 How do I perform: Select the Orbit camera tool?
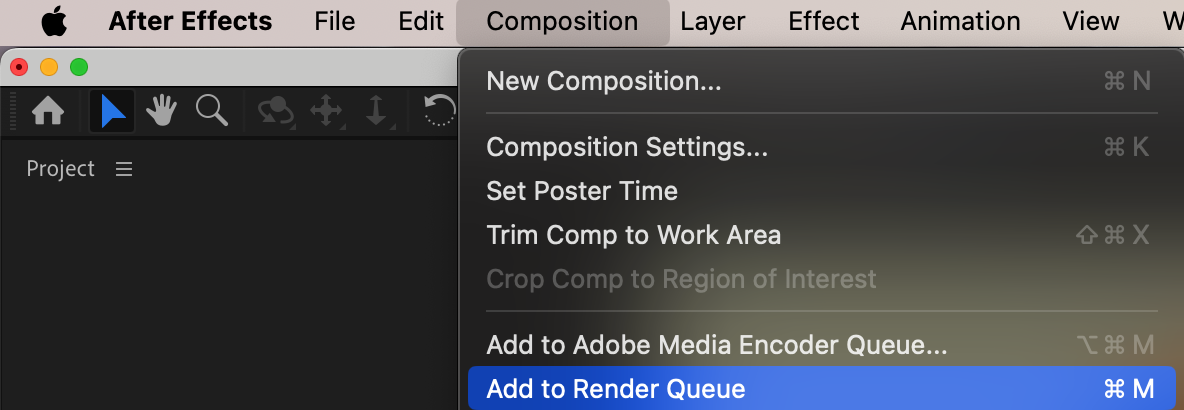tap(275, 111)
